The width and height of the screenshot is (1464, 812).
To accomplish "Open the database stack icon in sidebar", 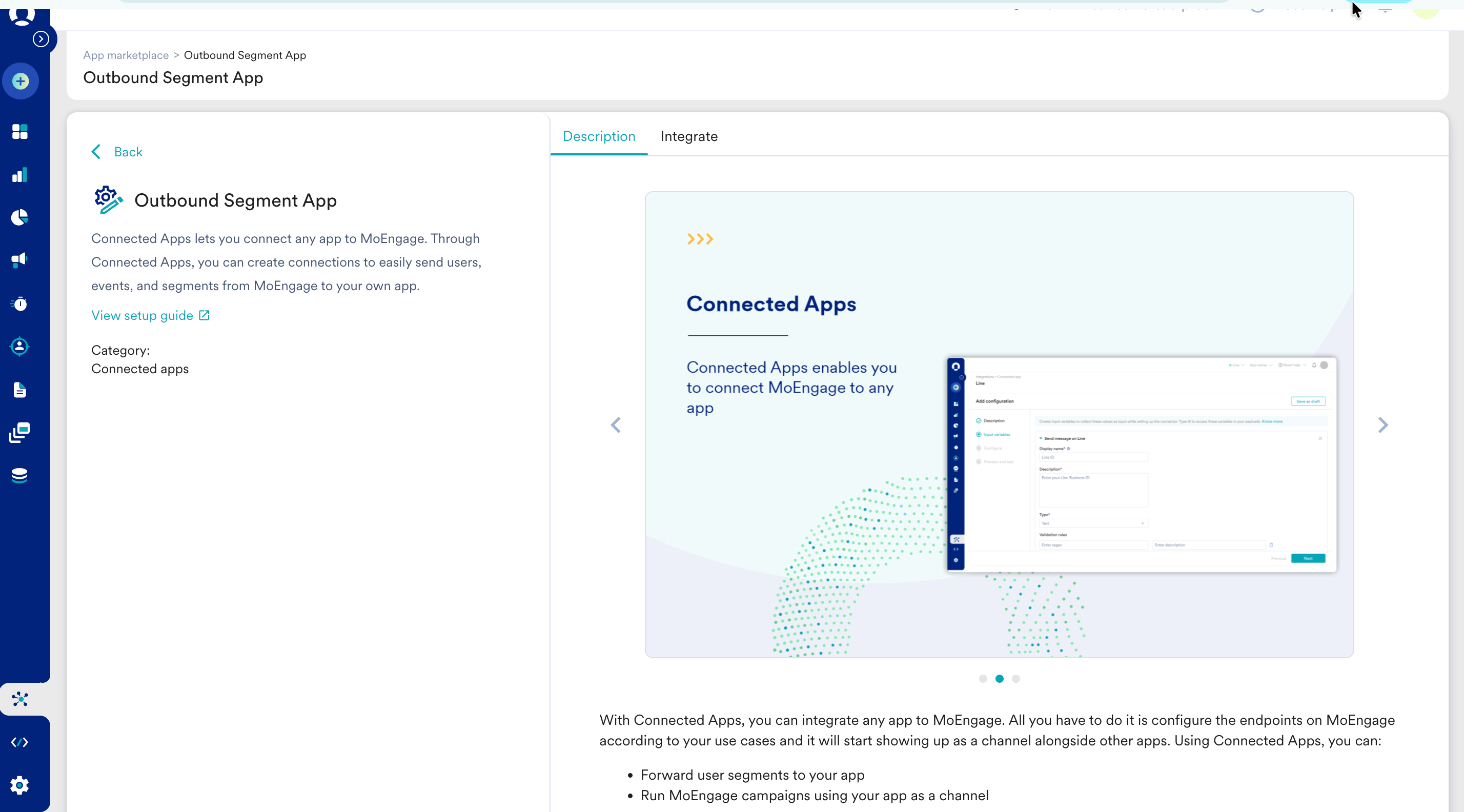I will click(20, 476).
